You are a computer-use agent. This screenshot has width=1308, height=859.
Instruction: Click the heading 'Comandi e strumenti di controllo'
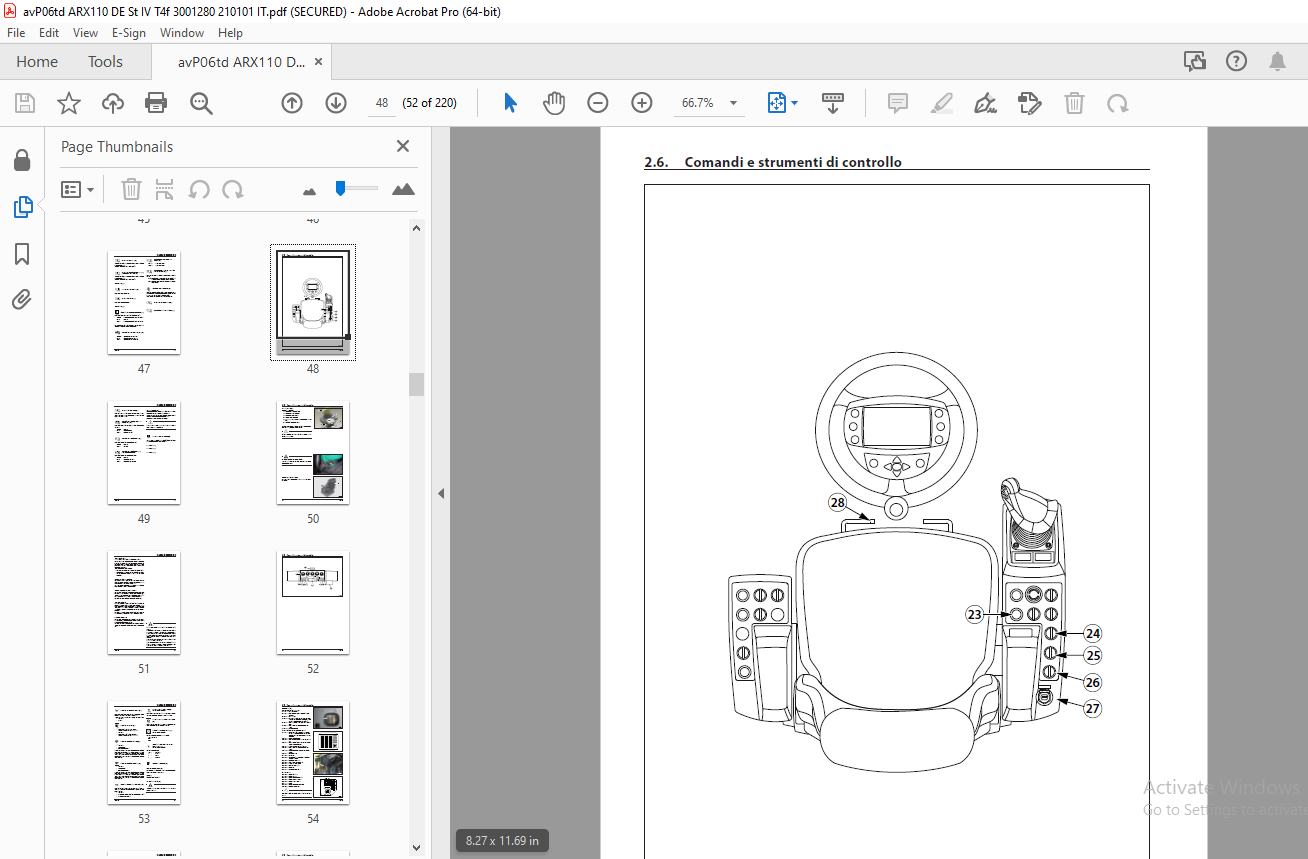(x=793, y=162)
